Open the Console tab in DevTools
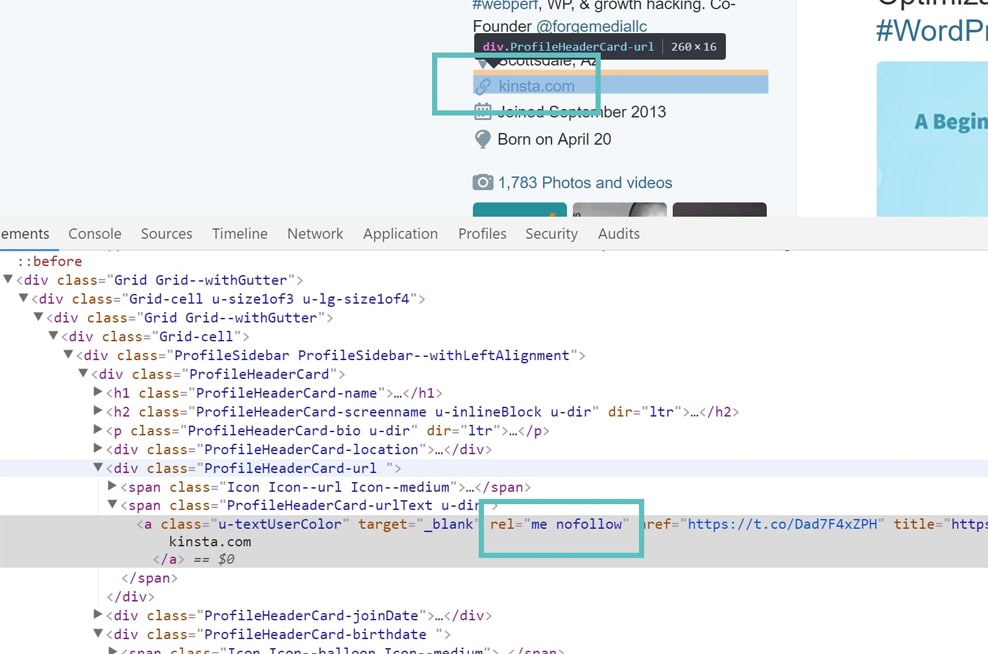This screenshot has width=988, height=654. click(x=95, y=234)
